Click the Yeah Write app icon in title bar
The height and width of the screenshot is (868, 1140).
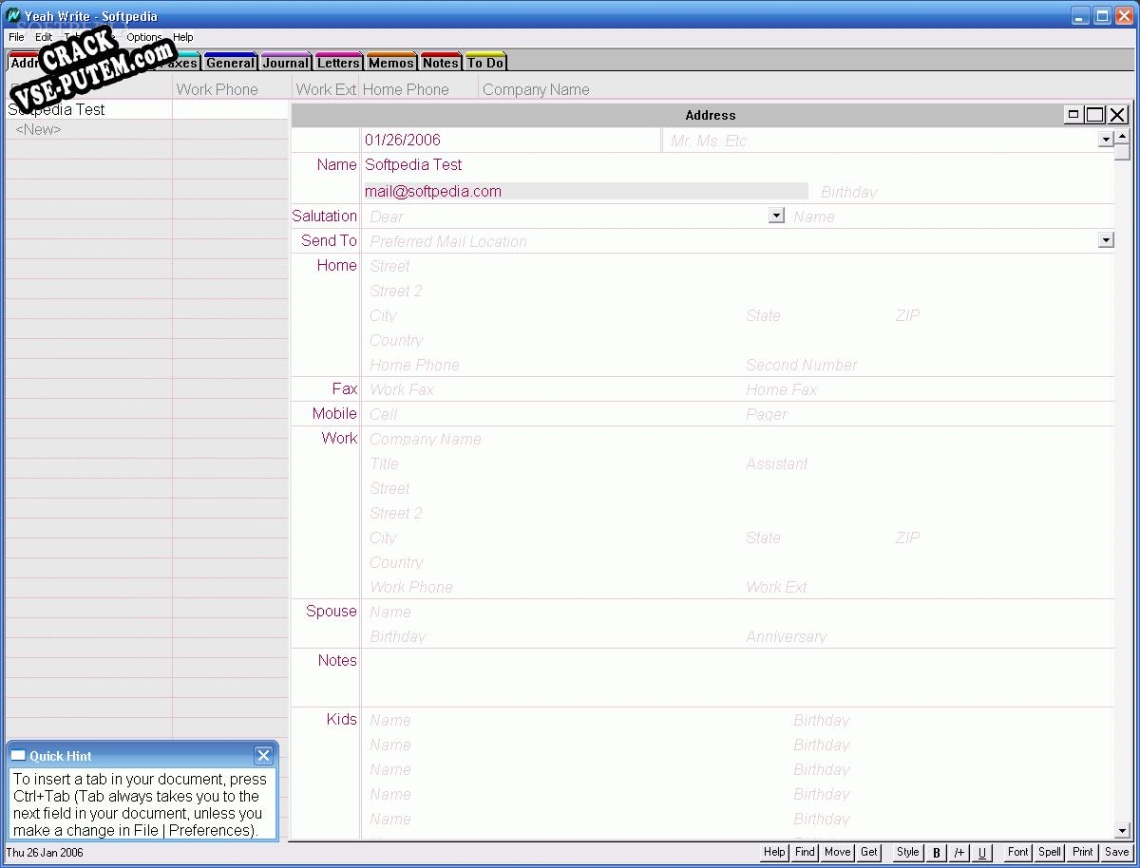point(13,16)
